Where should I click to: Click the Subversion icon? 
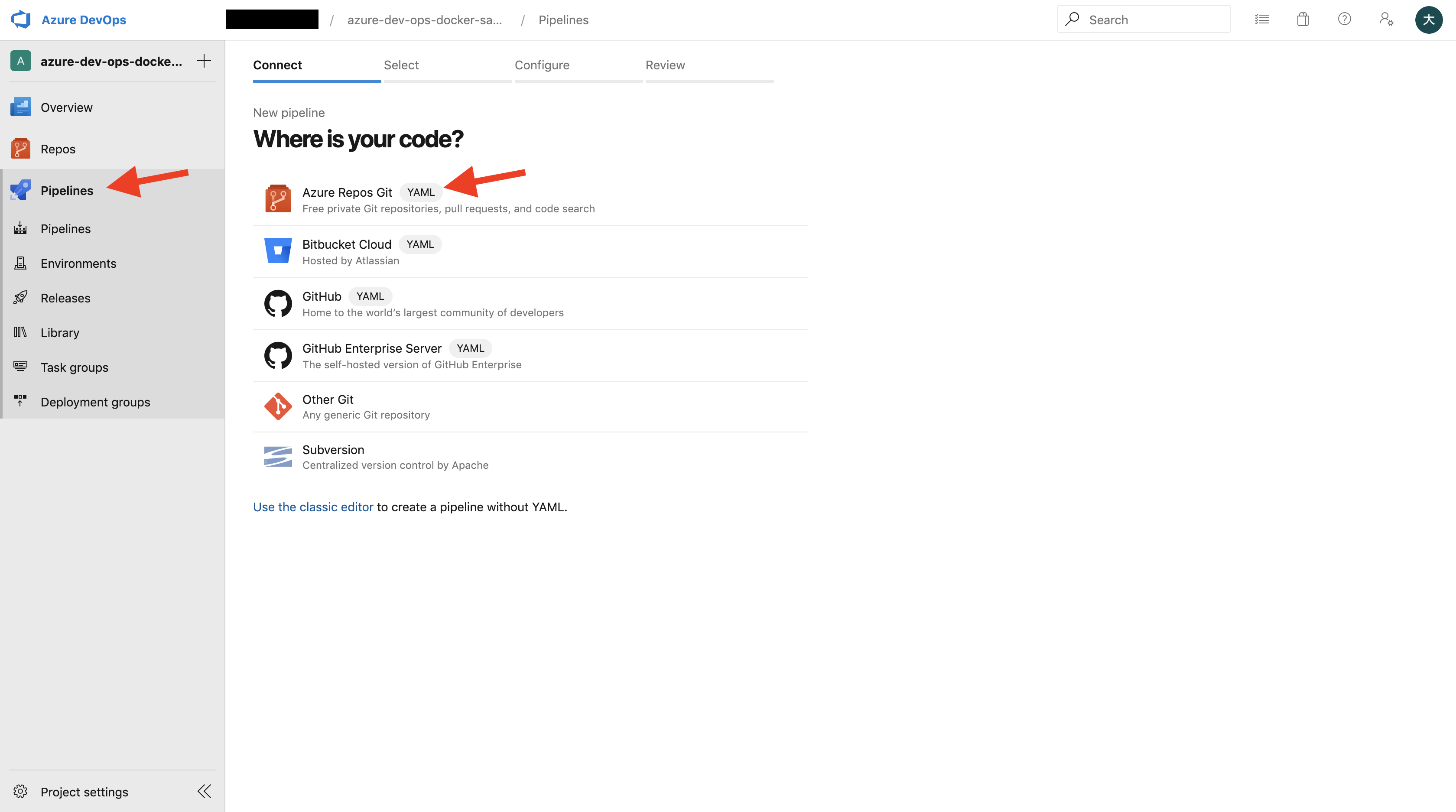(x=278, y=457)
